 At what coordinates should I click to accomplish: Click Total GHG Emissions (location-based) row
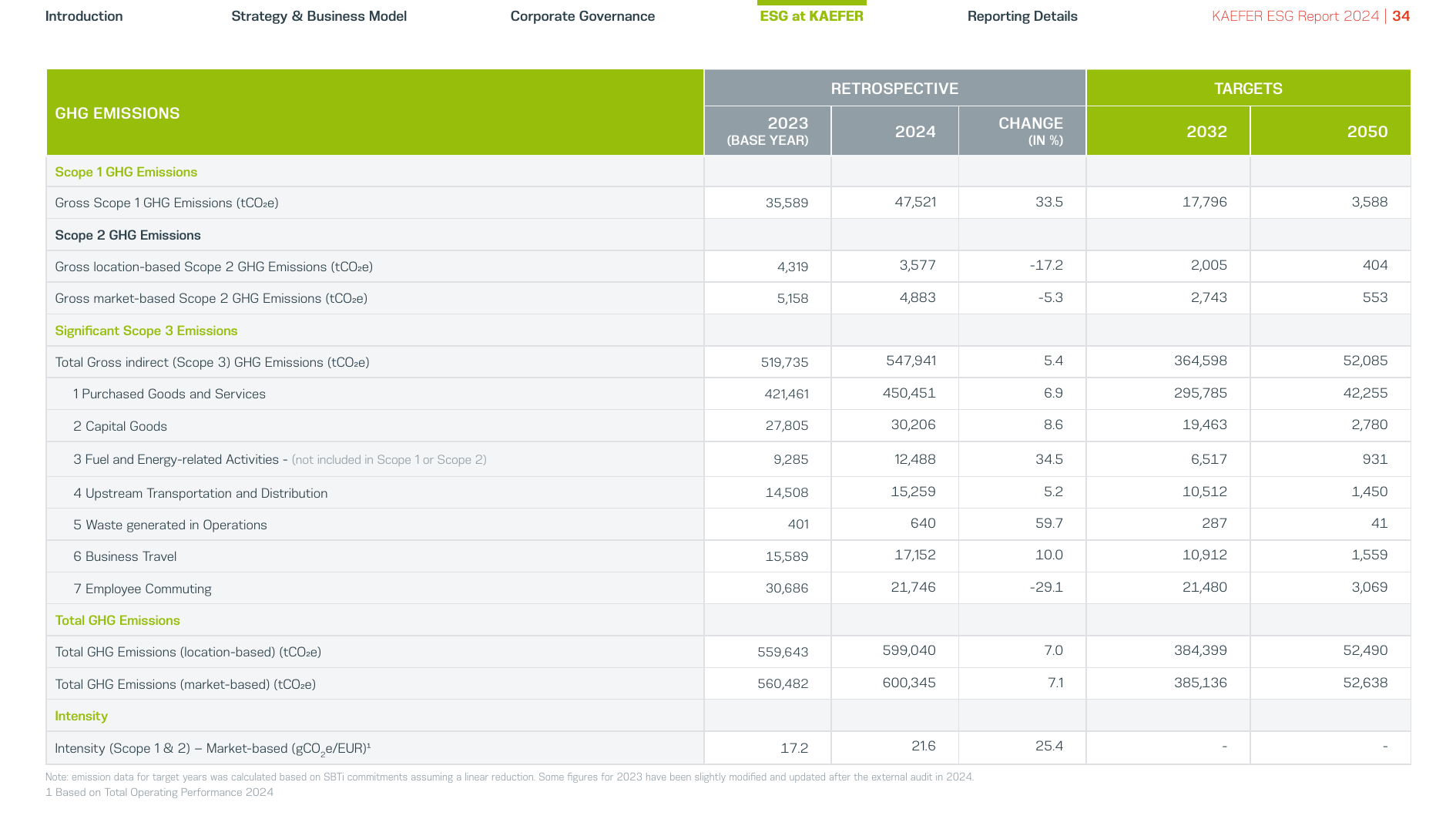(188, 652)
